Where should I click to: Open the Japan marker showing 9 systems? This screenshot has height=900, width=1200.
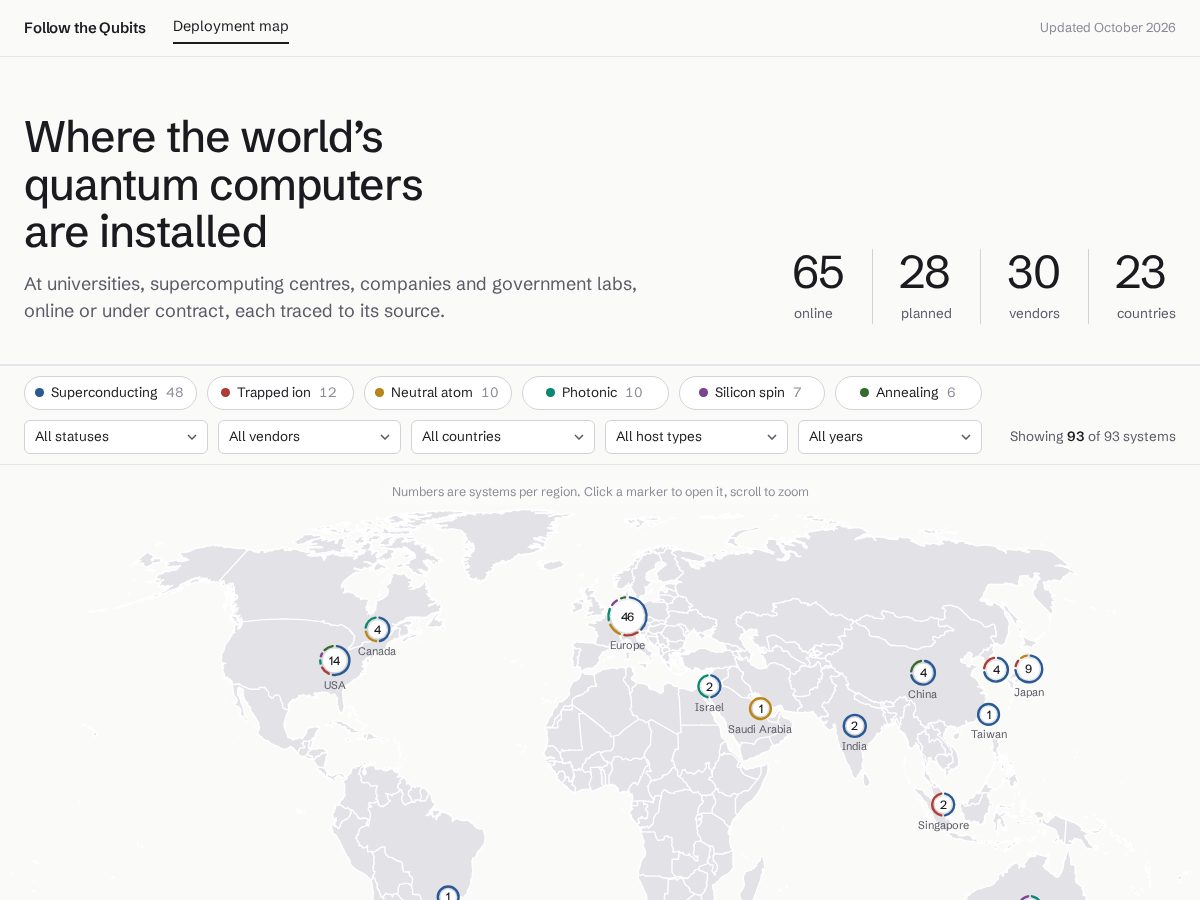coord(1028,669)
